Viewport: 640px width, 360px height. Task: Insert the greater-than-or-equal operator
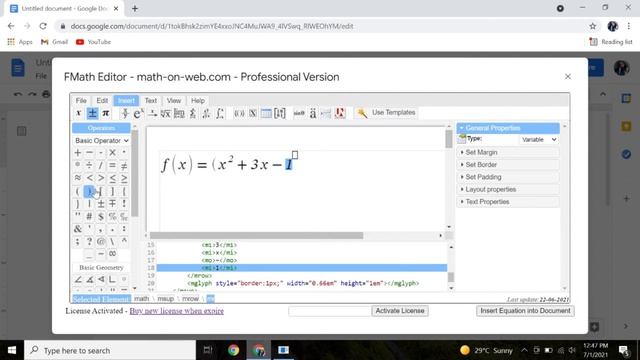pyautogui.click(x=124, y=178)
